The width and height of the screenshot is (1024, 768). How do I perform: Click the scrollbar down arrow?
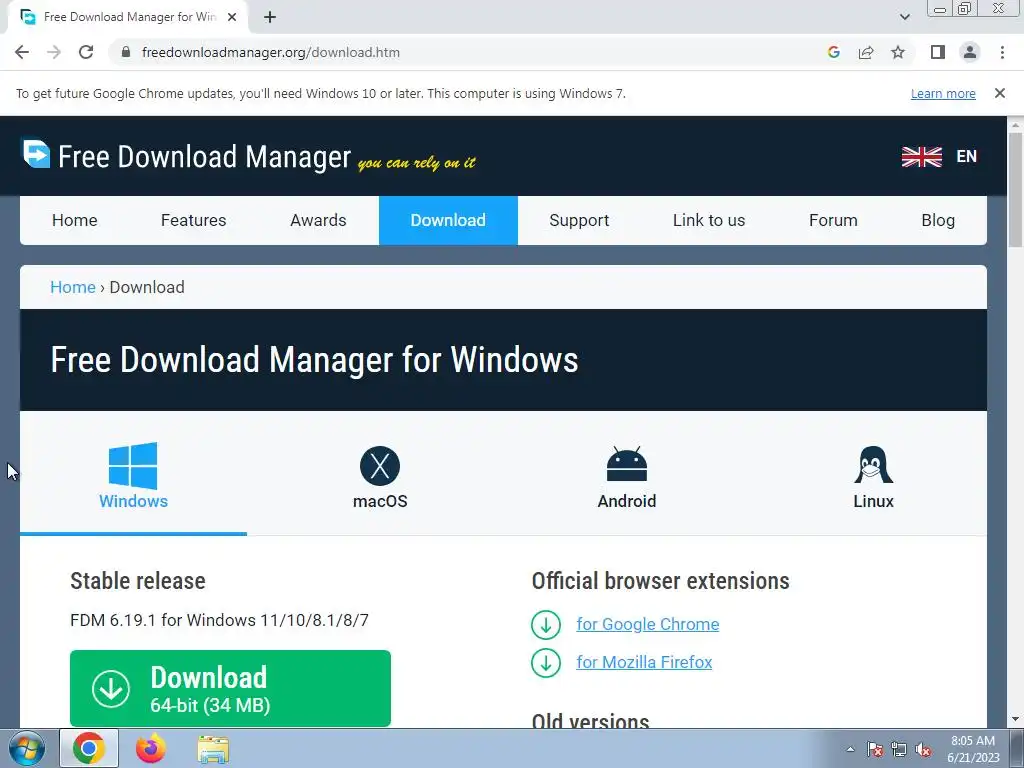coord(1015,720)
